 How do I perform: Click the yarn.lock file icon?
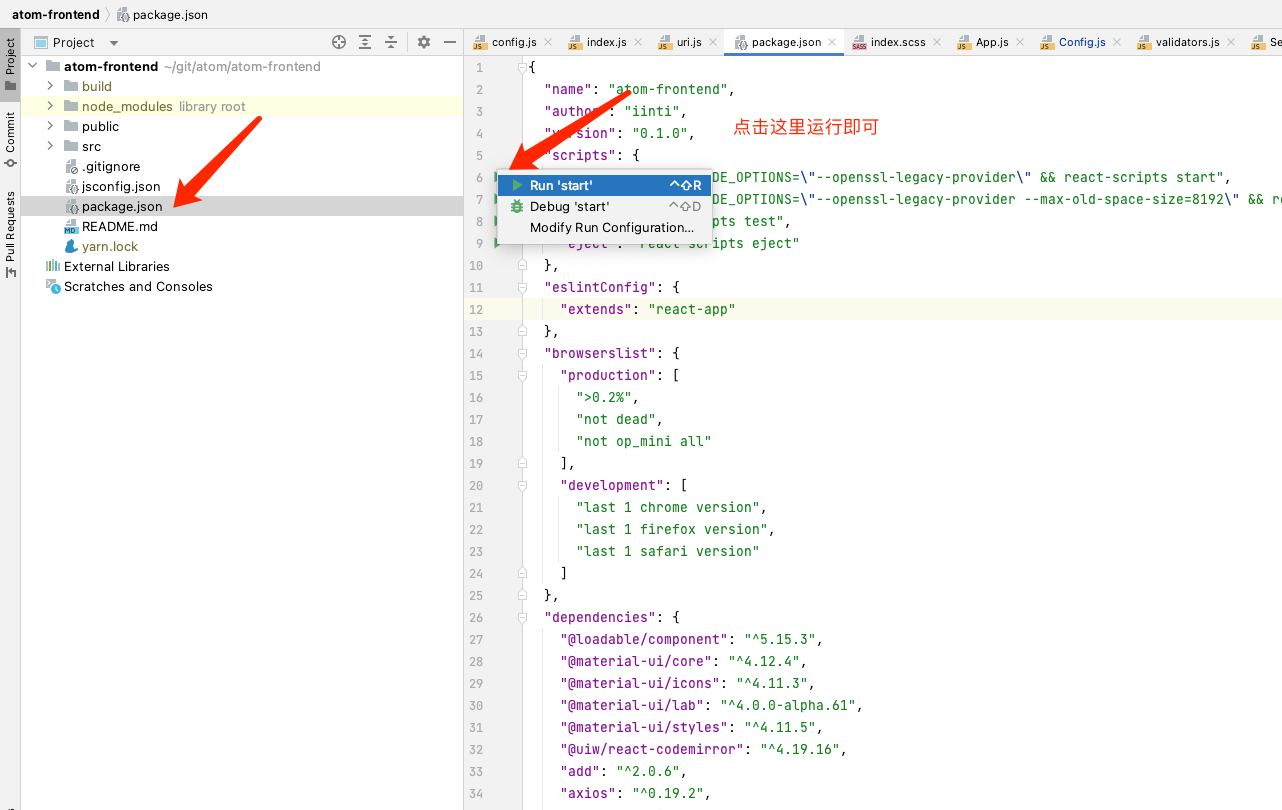pos(71,246)
